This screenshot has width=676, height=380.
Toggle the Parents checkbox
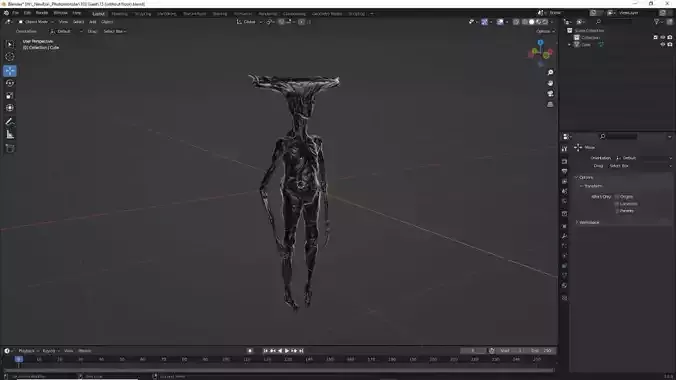617,211
